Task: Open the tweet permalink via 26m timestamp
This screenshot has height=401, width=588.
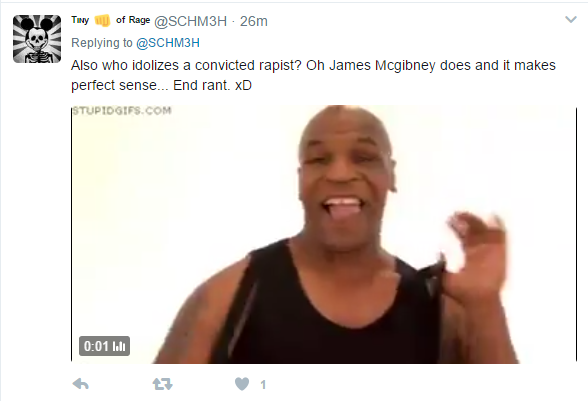Action: click(x=254, y=21)
